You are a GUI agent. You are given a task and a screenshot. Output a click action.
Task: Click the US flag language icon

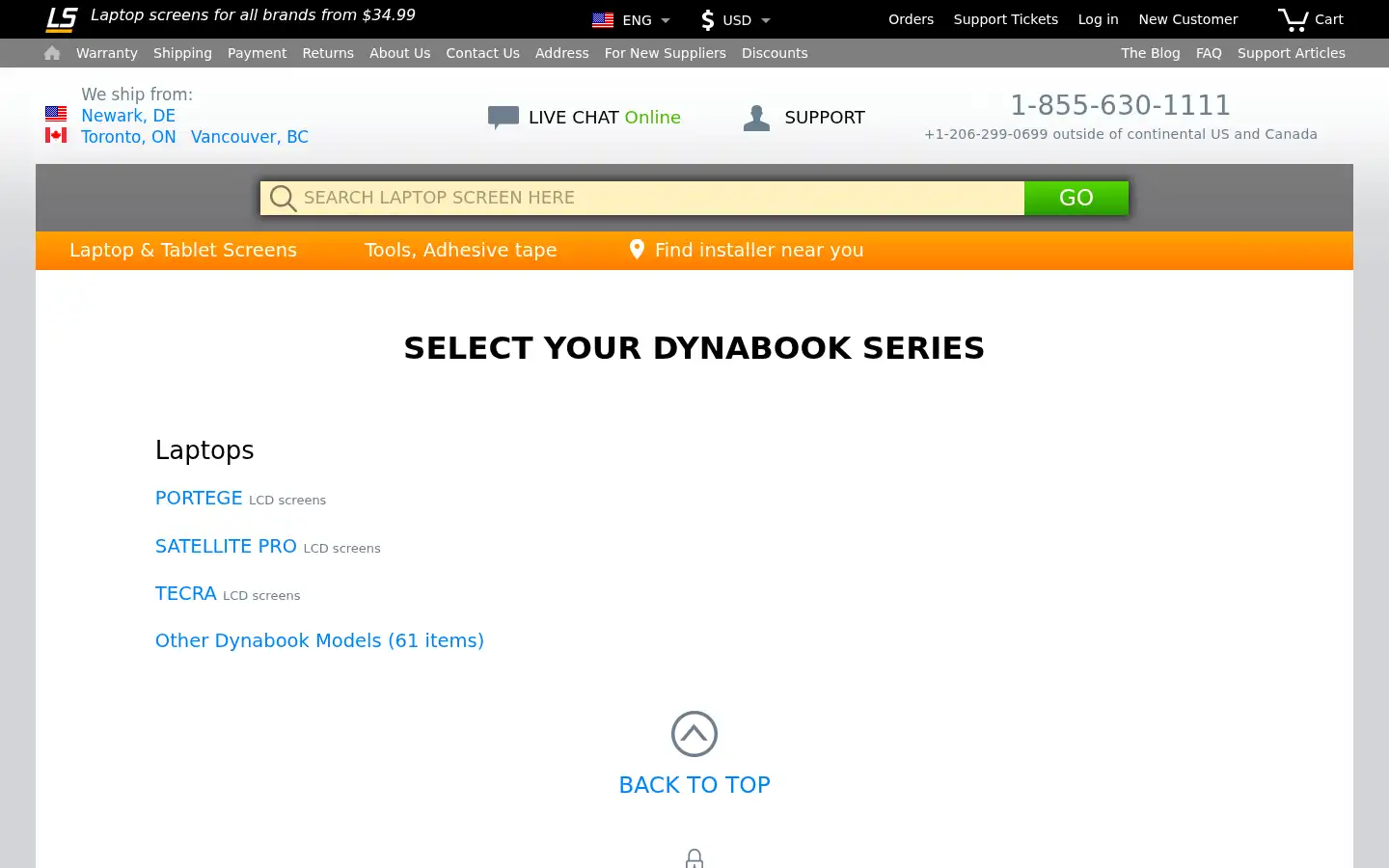click(x=603, y=20)
